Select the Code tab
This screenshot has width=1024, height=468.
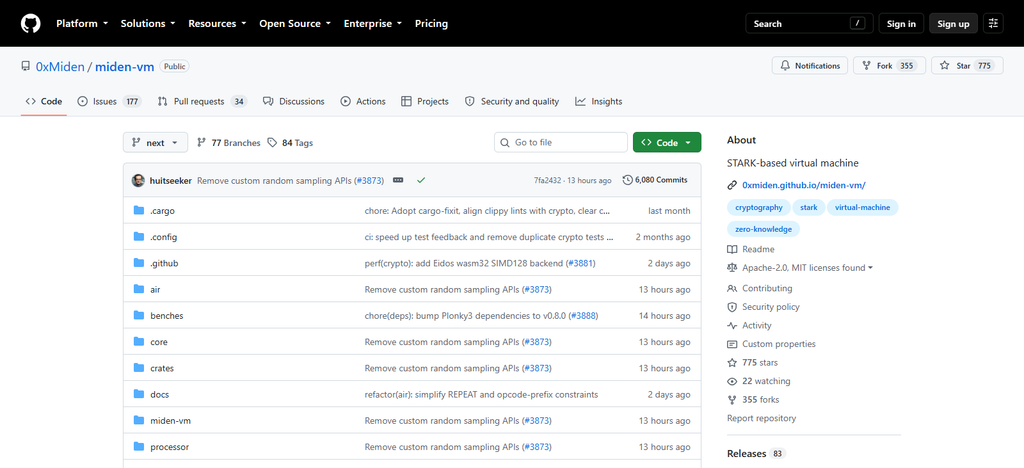44,101
